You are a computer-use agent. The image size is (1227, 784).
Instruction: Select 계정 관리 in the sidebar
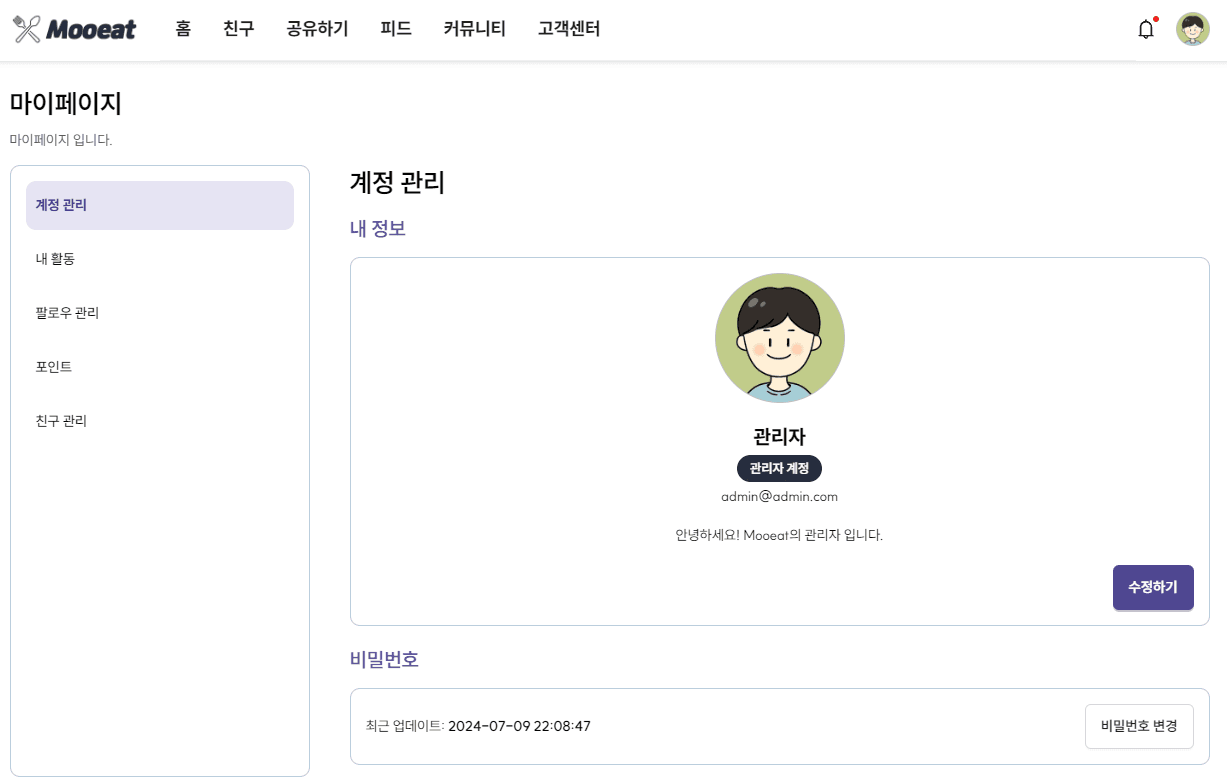click(x=159, y=205)
